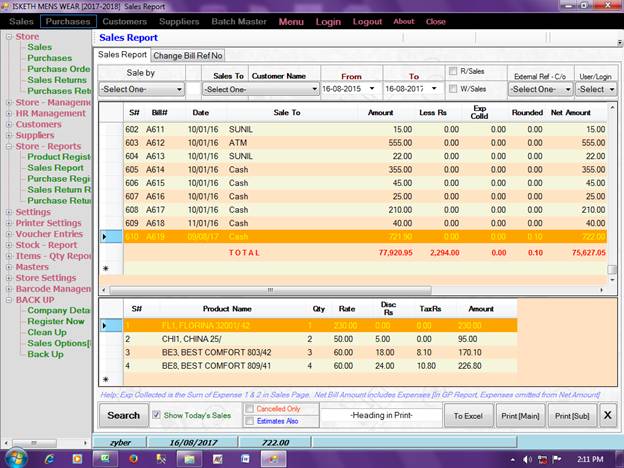Enable the Cancelled Only checkbox
624x468 pixels.
tap(248, 409)
